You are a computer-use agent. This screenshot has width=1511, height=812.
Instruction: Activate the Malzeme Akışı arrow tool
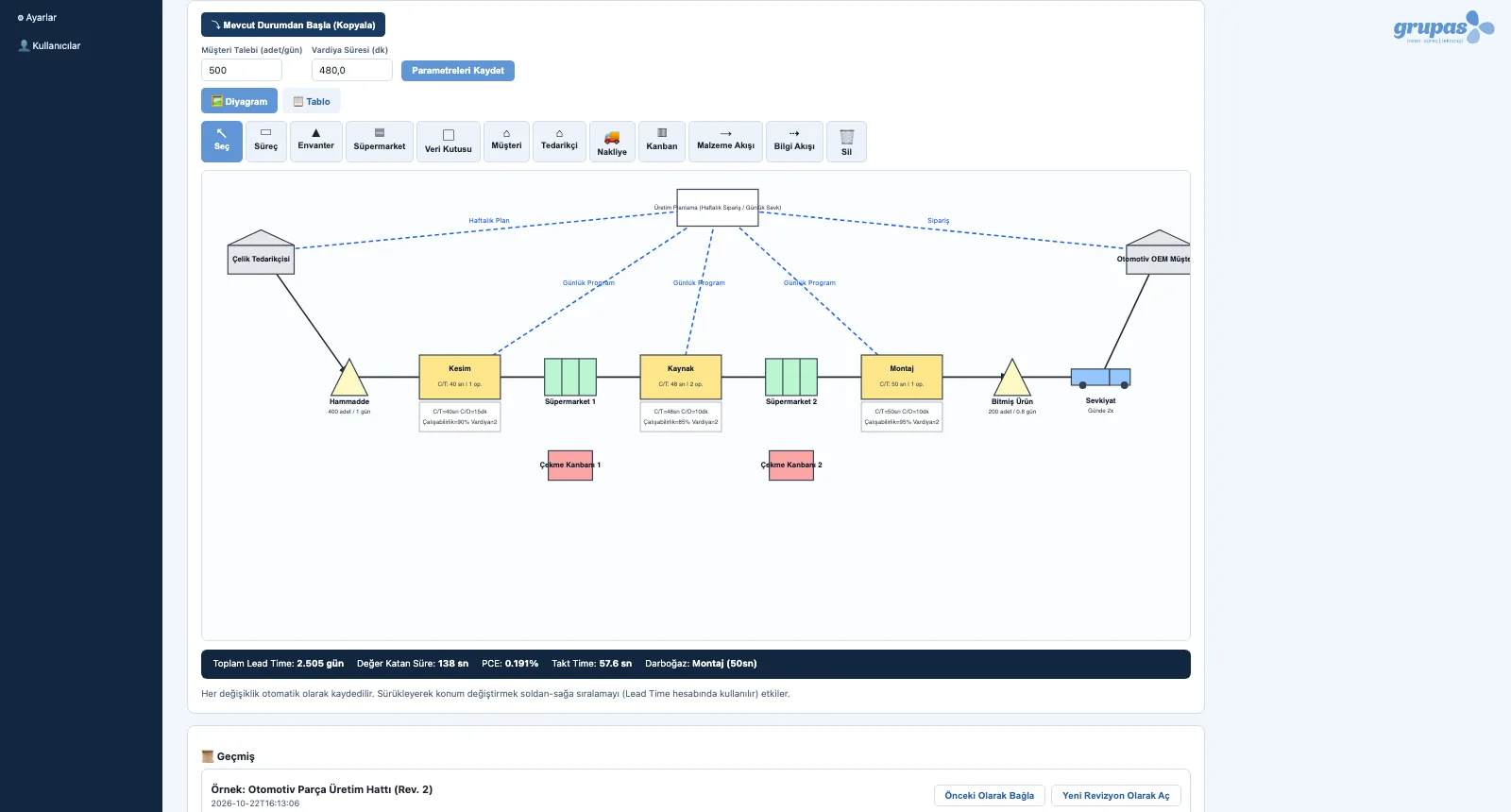(725, 142)
